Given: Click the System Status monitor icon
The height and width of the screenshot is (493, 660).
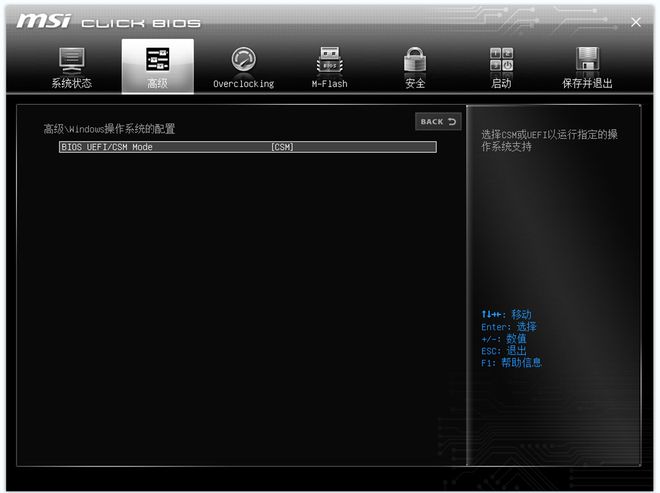Looking at the screenshot, I should tap(71, 60).
